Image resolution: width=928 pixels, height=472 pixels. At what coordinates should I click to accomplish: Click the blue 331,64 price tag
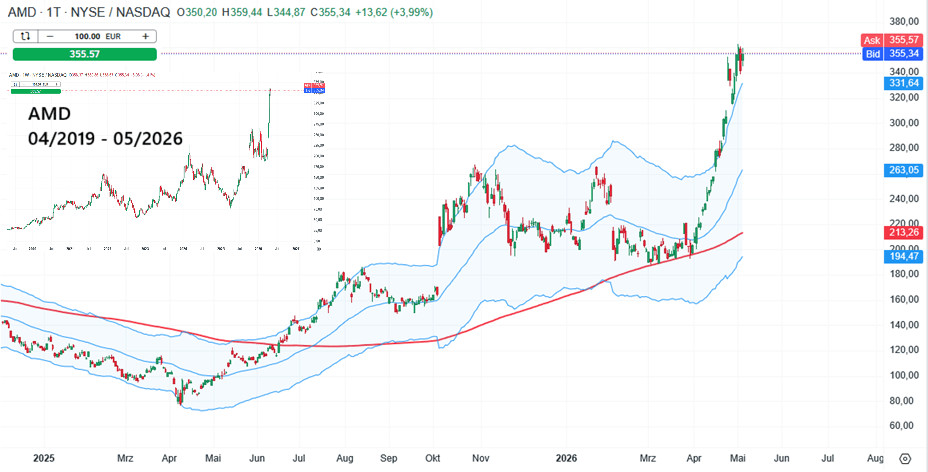click(903, 83)
